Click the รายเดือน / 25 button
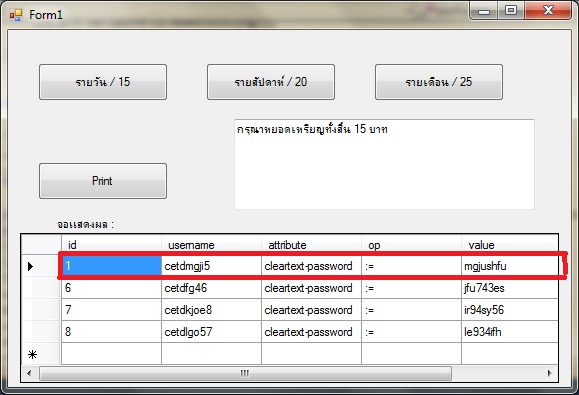 (x=439, y=82)
